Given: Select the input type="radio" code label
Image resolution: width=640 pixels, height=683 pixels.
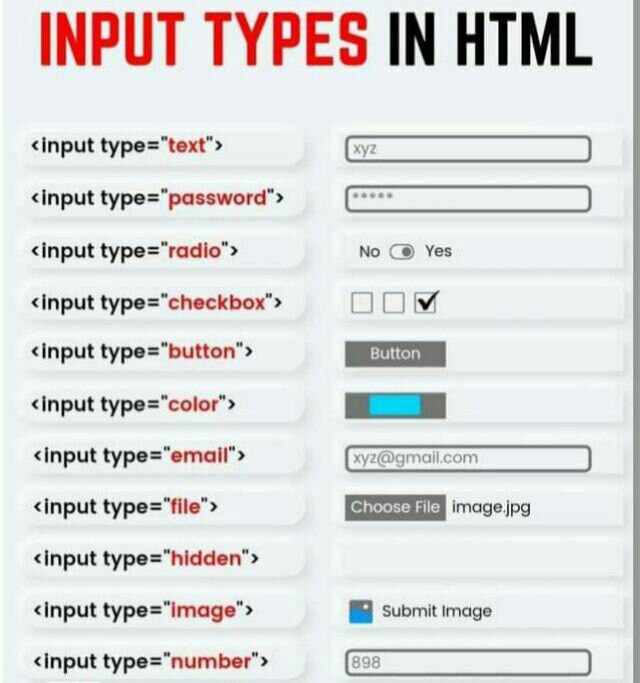Looking at the screenshot, I should [x=134, y=251].
